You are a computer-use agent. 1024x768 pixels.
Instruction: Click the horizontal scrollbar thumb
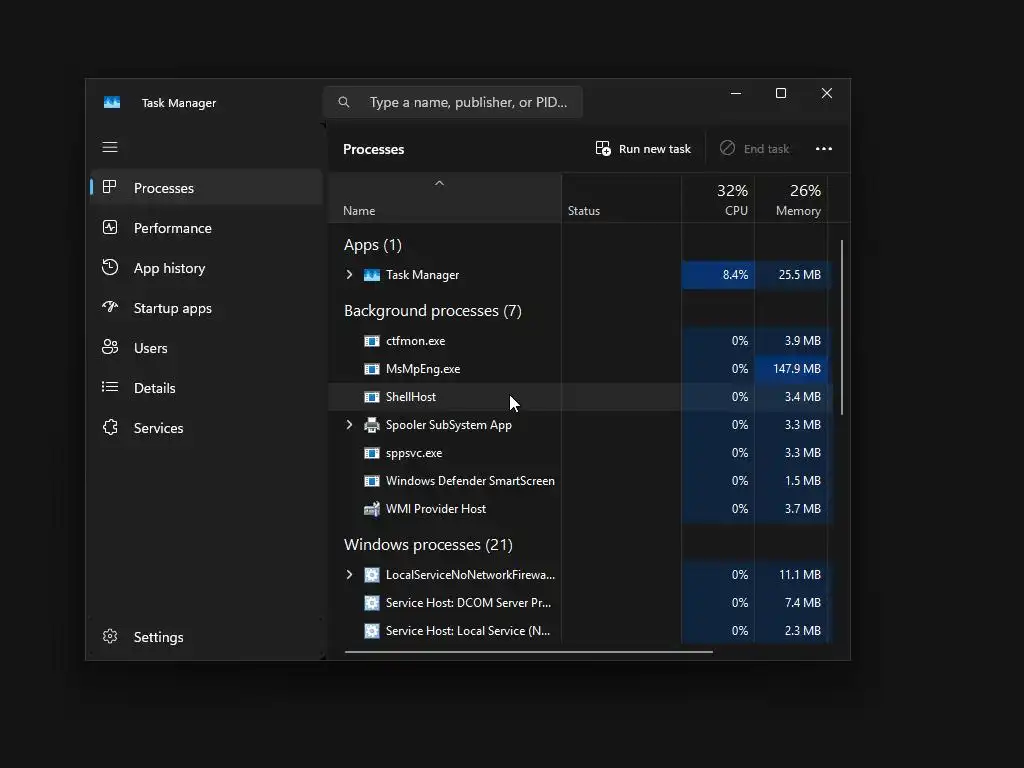[528, 652]
